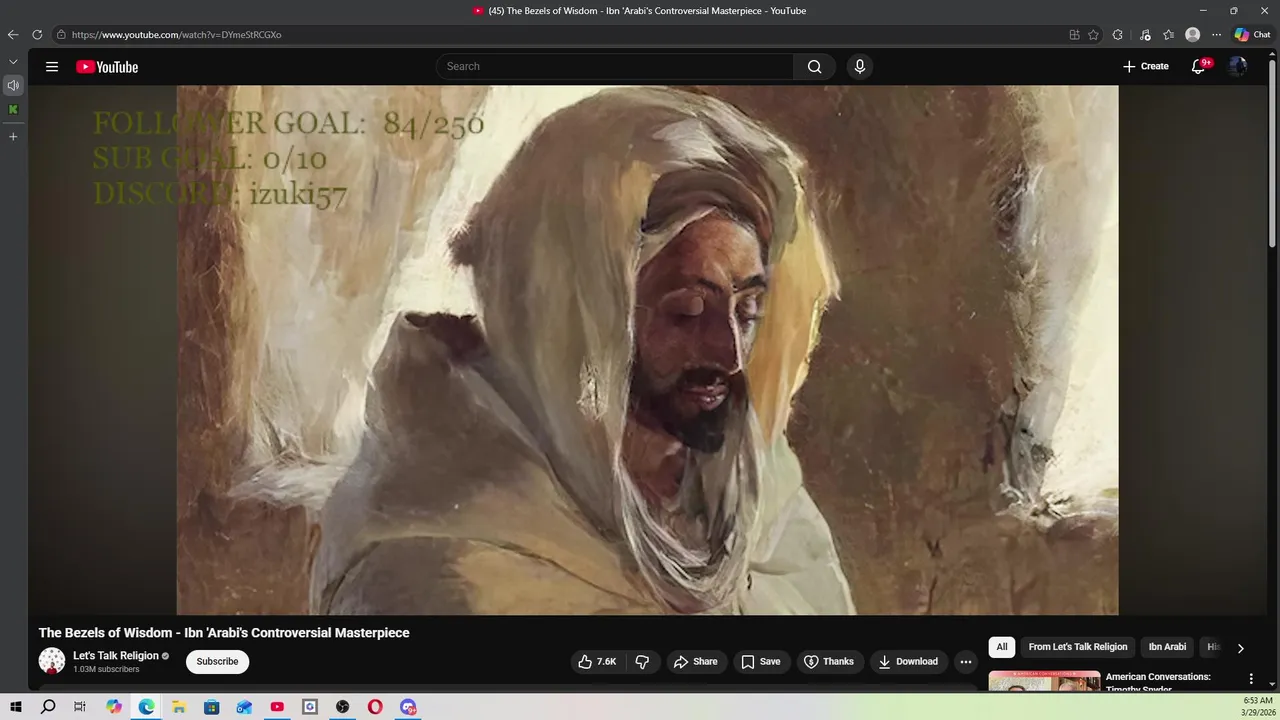Open the red YouTube app on taskbar

(x=277, y=707)
